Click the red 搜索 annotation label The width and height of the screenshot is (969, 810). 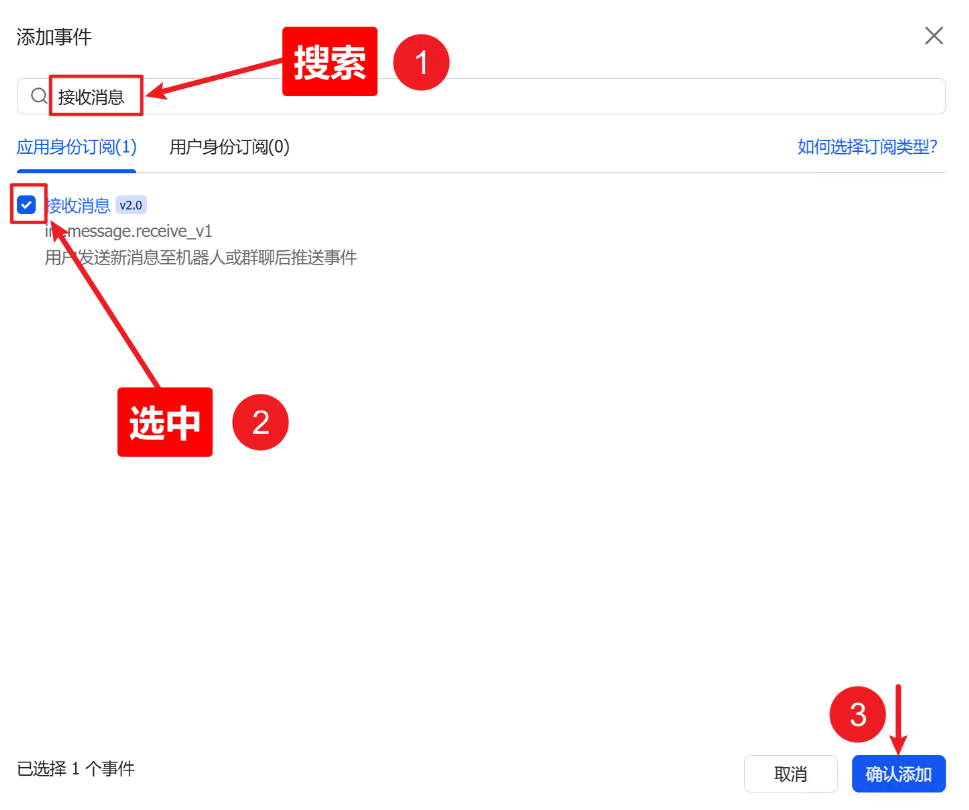coord(329,62)
